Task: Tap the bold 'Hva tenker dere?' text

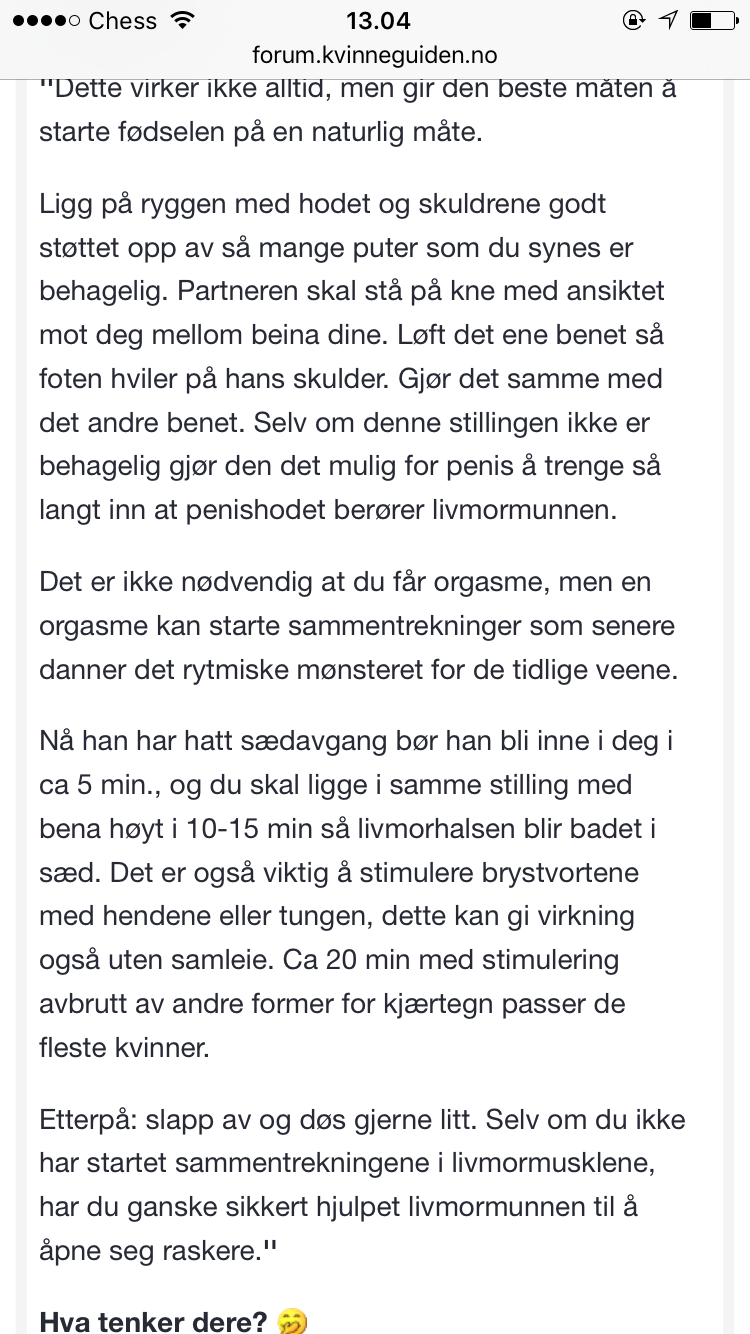Action: [x=153, y=1321]
